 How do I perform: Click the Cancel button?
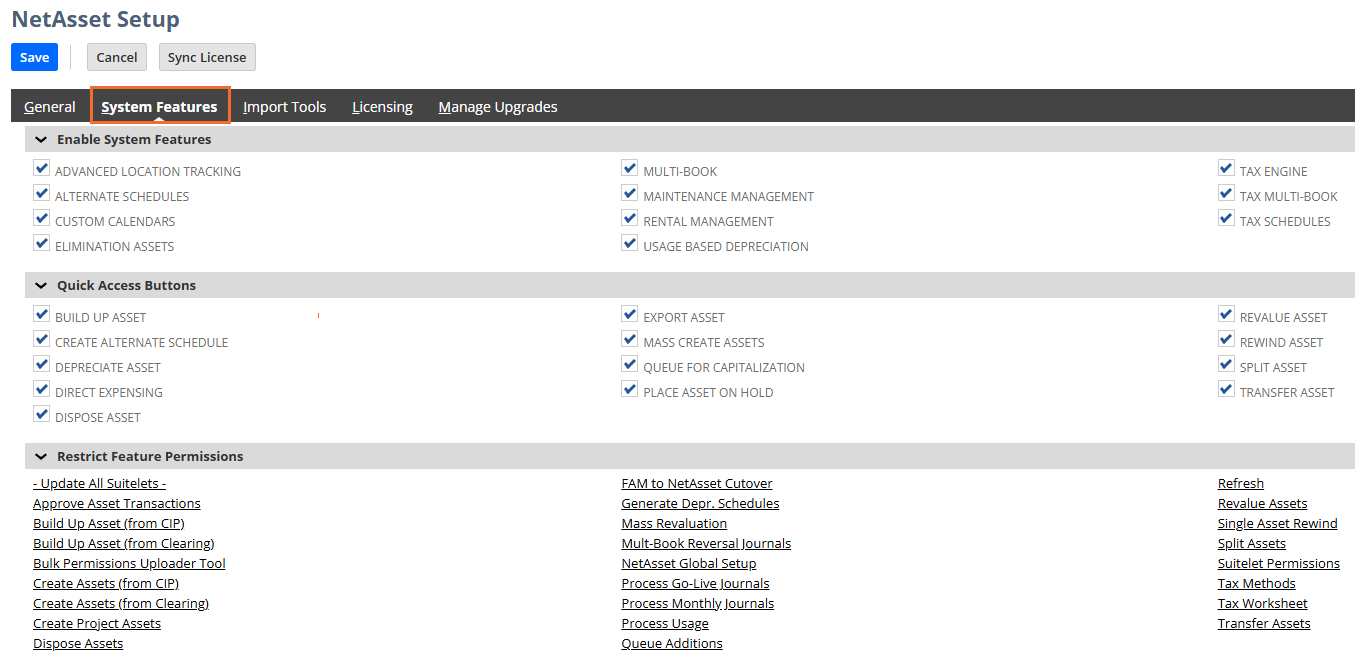[116, 57]
